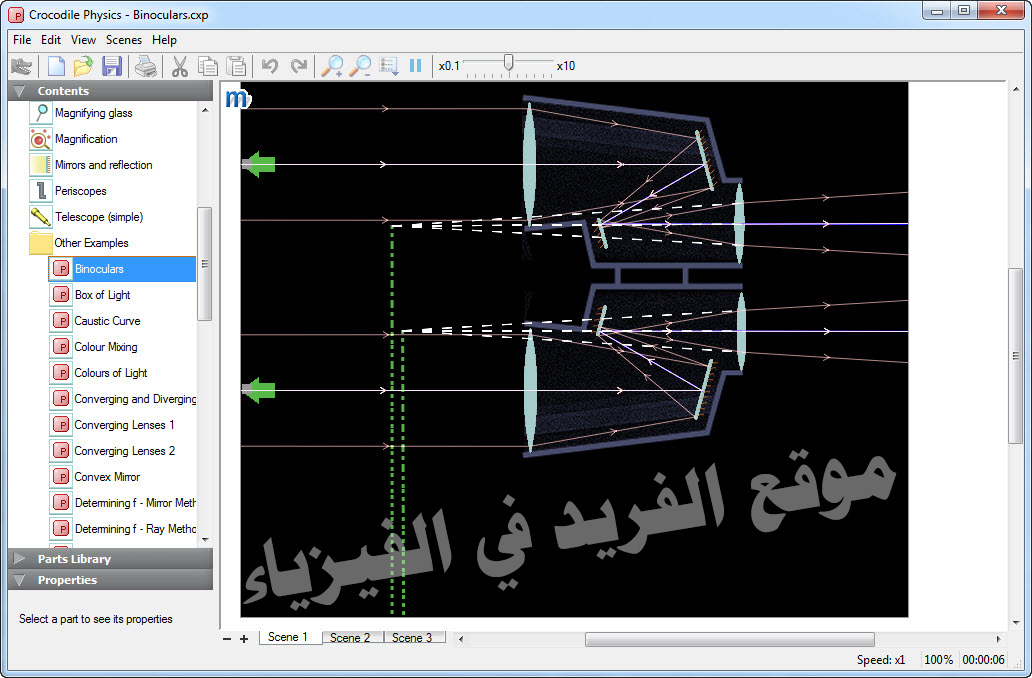Click the Telescope item icon
Viewport: 1032px width, 678px height.
pos(41,217)
